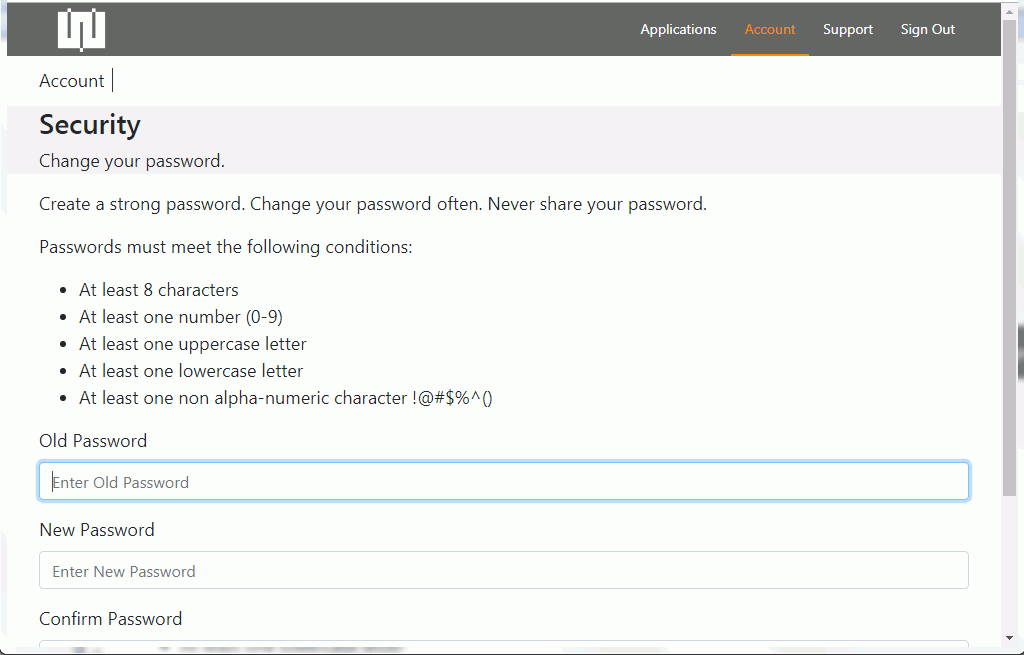Click the non alpha-numeric character condition text
Viewport: 1024px width, 655px height.
pyautogui.click(x=286, y=398)
